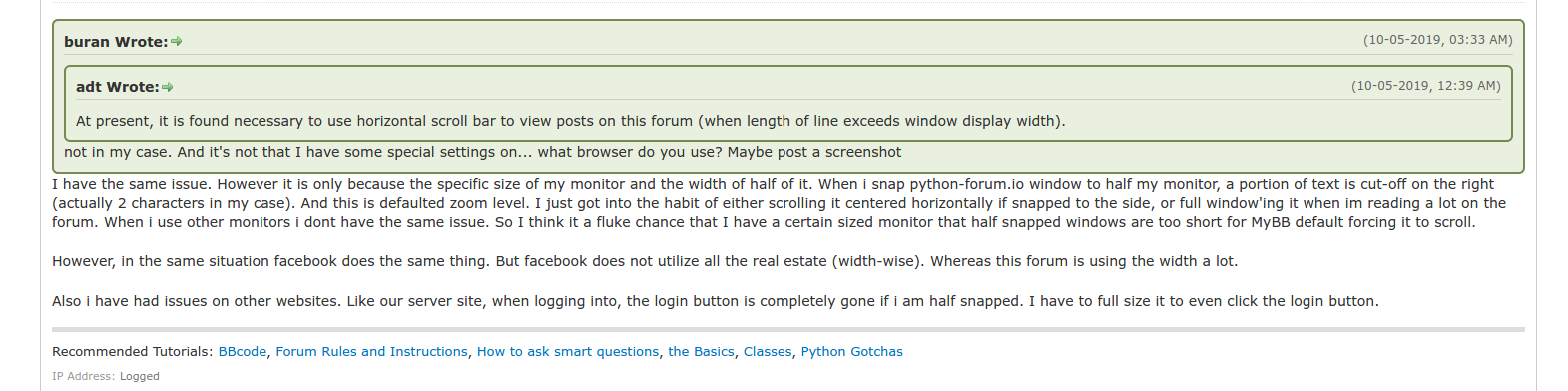Click the 'adt Wrote:' quote header
This screenshot has height=391, width=1568.
(x=118, y=87)
